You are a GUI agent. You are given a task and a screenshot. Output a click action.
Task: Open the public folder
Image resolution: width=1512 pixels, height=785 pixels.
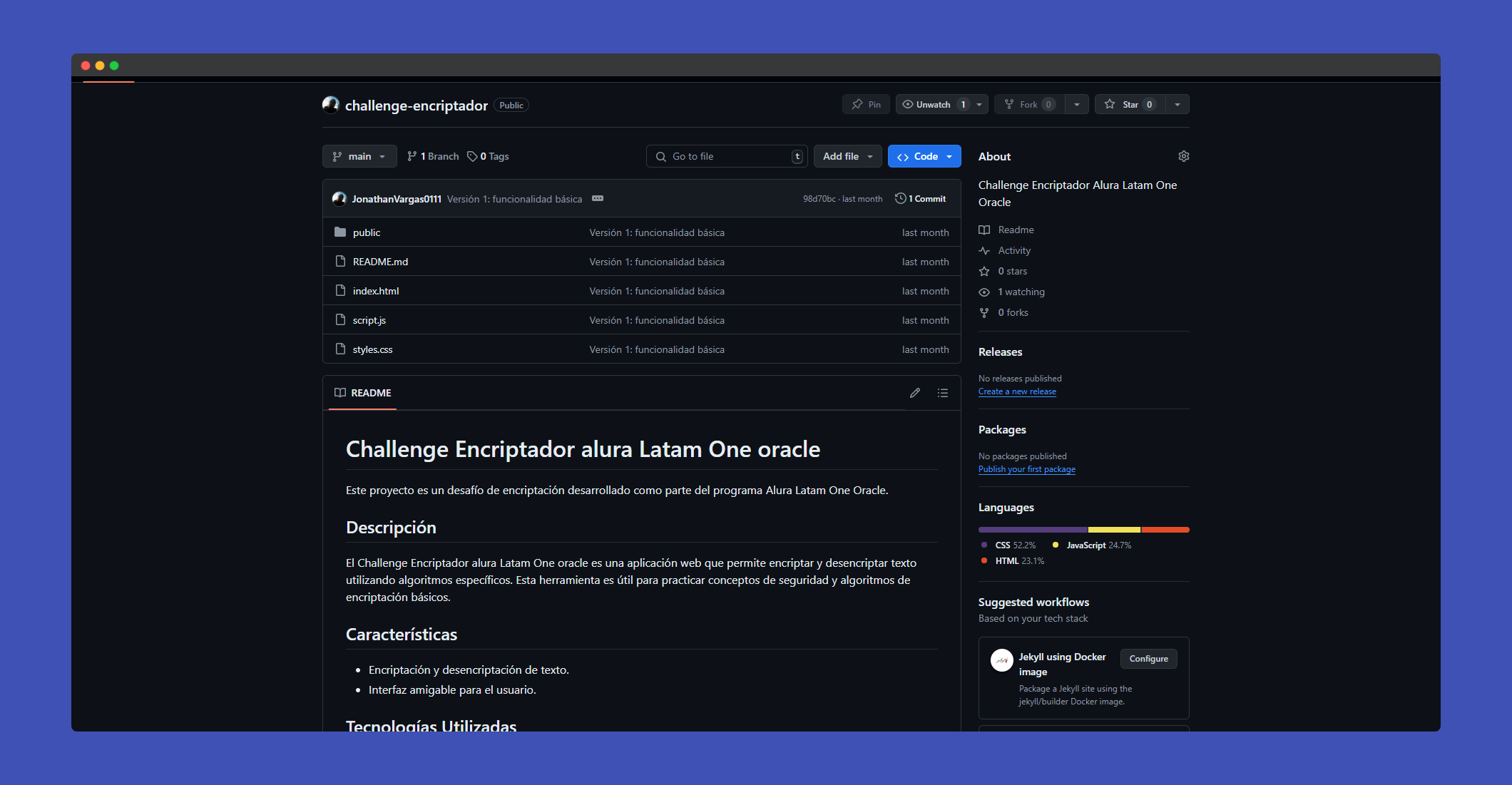(367, 232)
